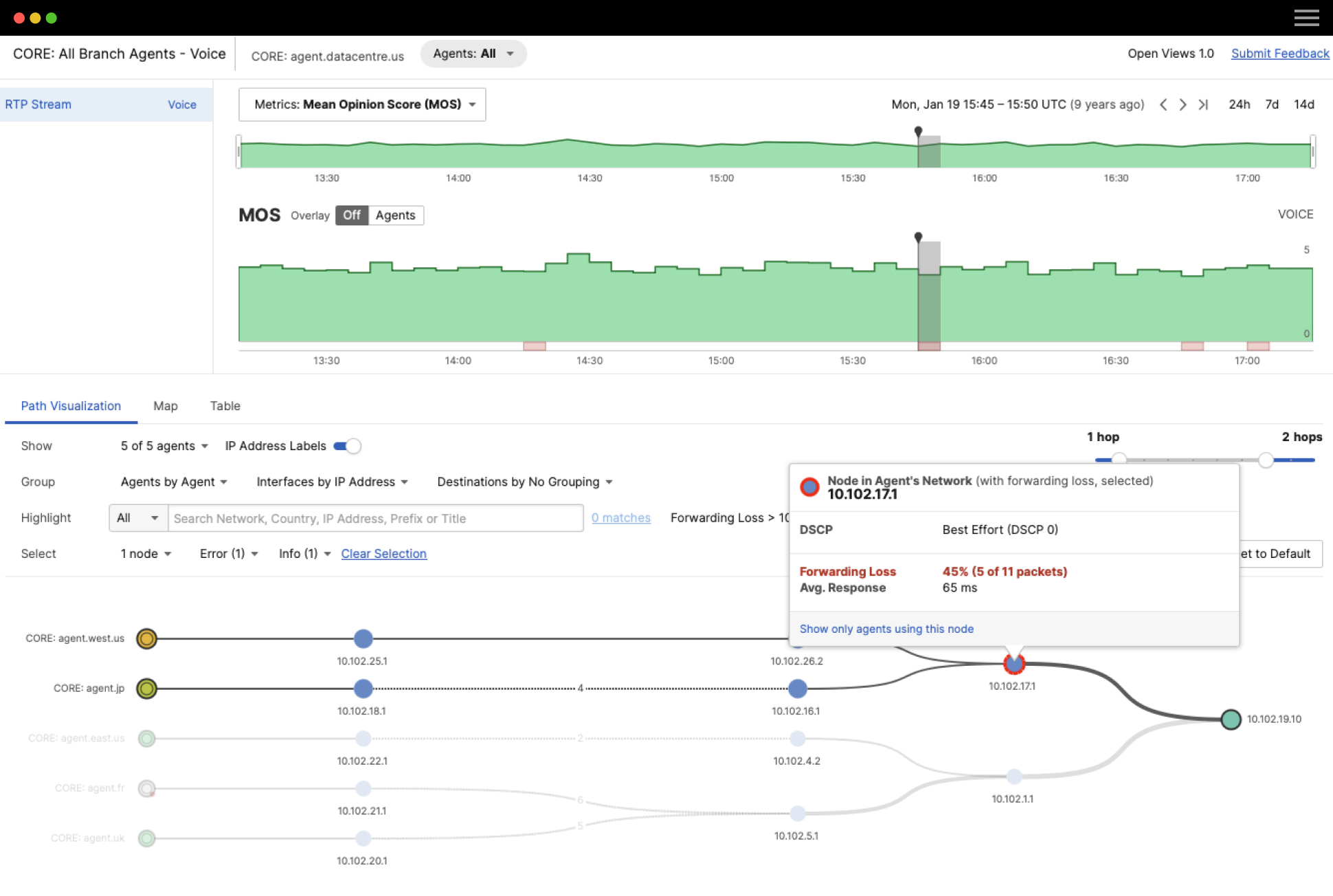Click the agent.west.us agent node circle

point(146,638)
